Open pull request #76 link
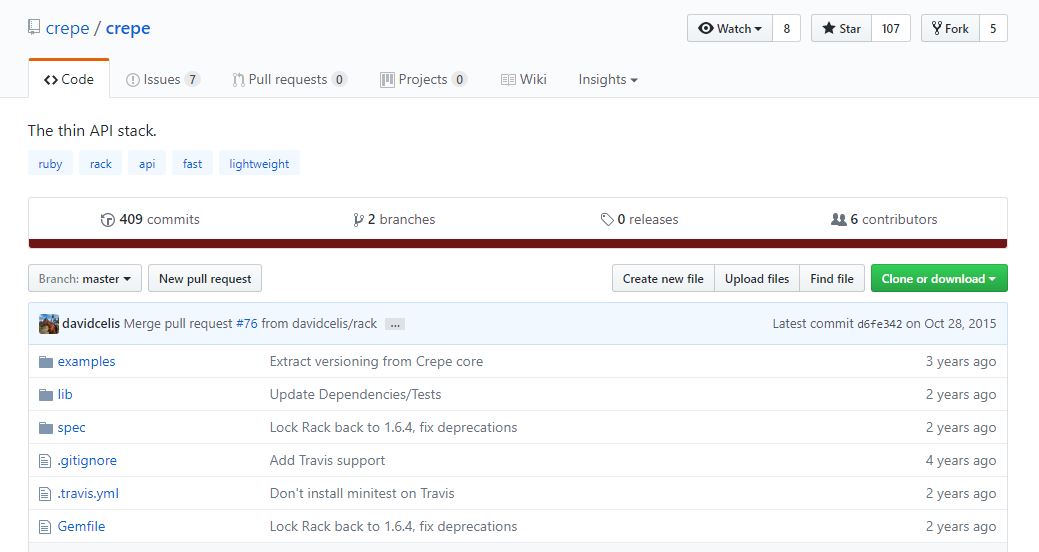This screenshot has width=1039, height=552. (x=246, y=323)
